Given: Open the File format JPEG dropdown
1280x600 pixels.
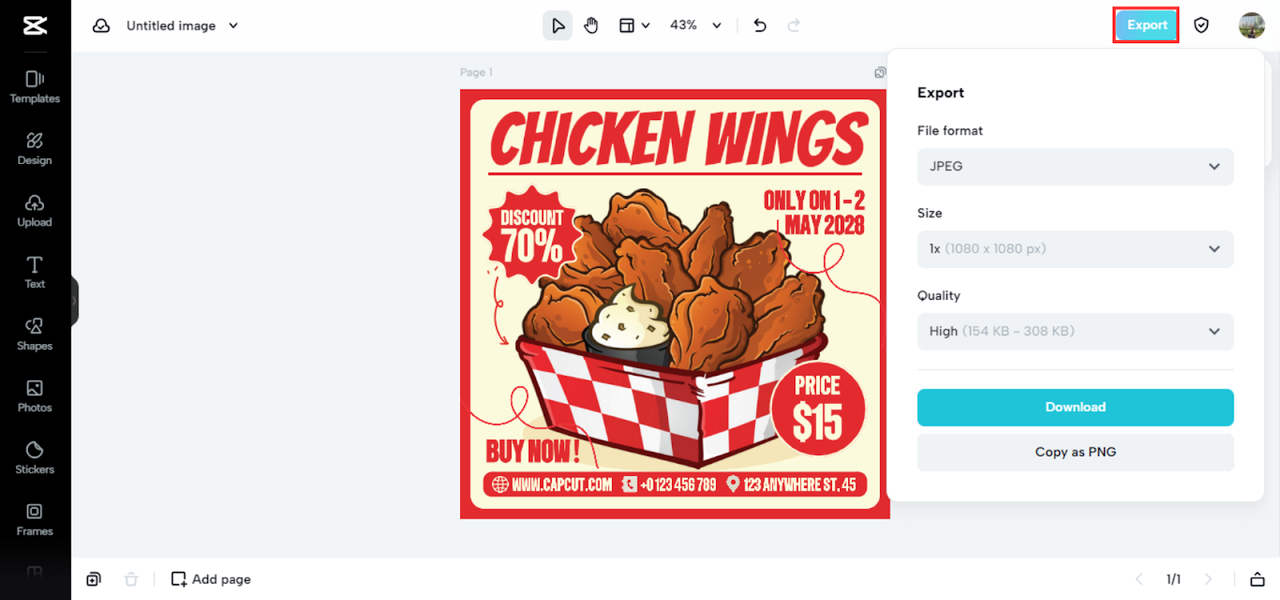Looking at the screenshot, I should (x=1075, y=166).
